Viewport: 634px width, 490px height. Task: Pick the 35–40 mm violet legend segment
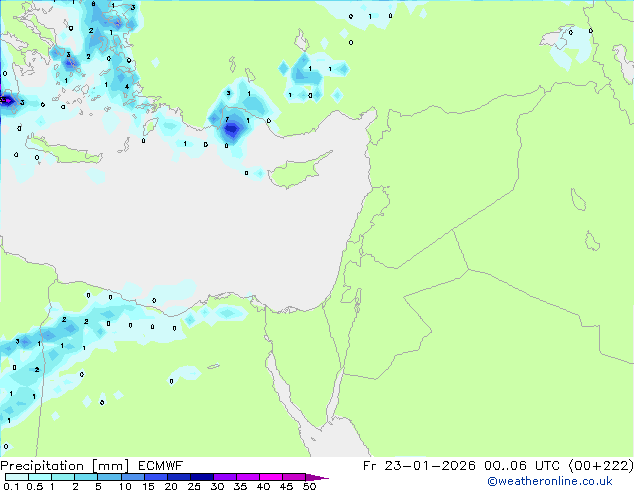coord(248,477)
